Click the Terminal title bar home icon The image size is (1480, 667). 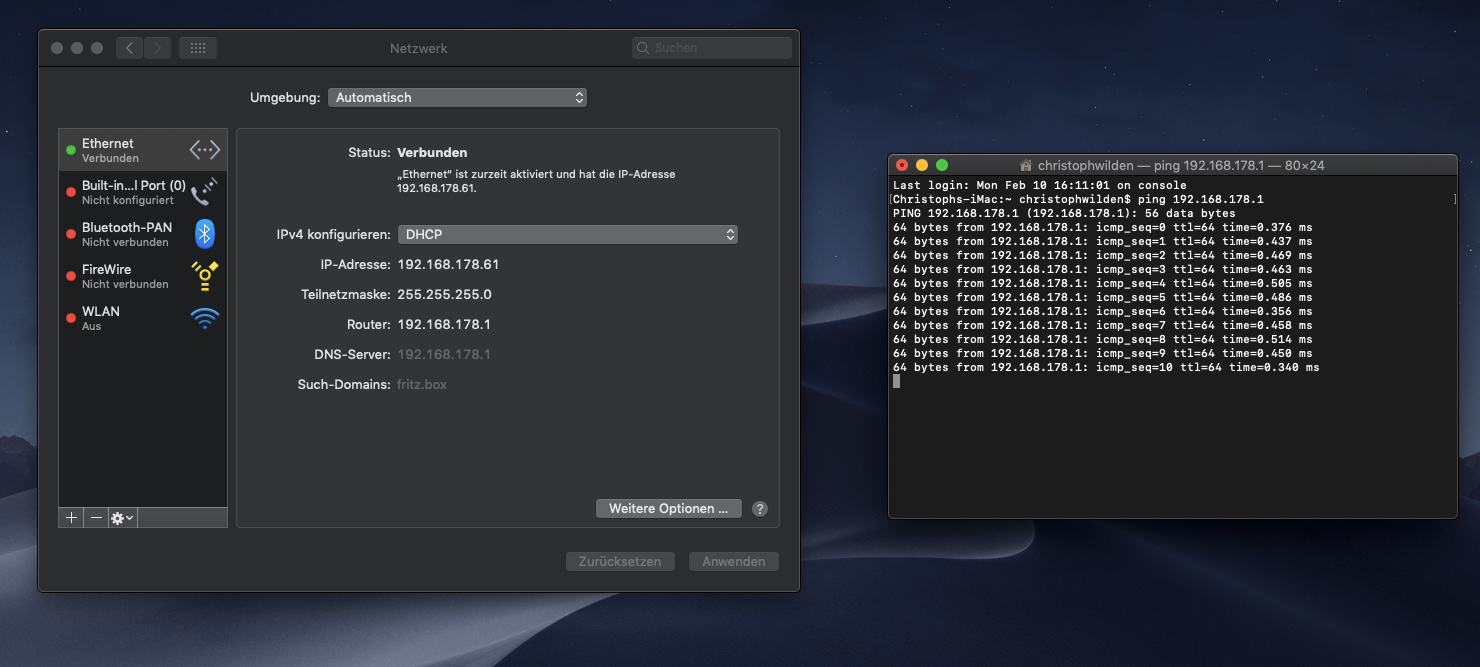1026,165
